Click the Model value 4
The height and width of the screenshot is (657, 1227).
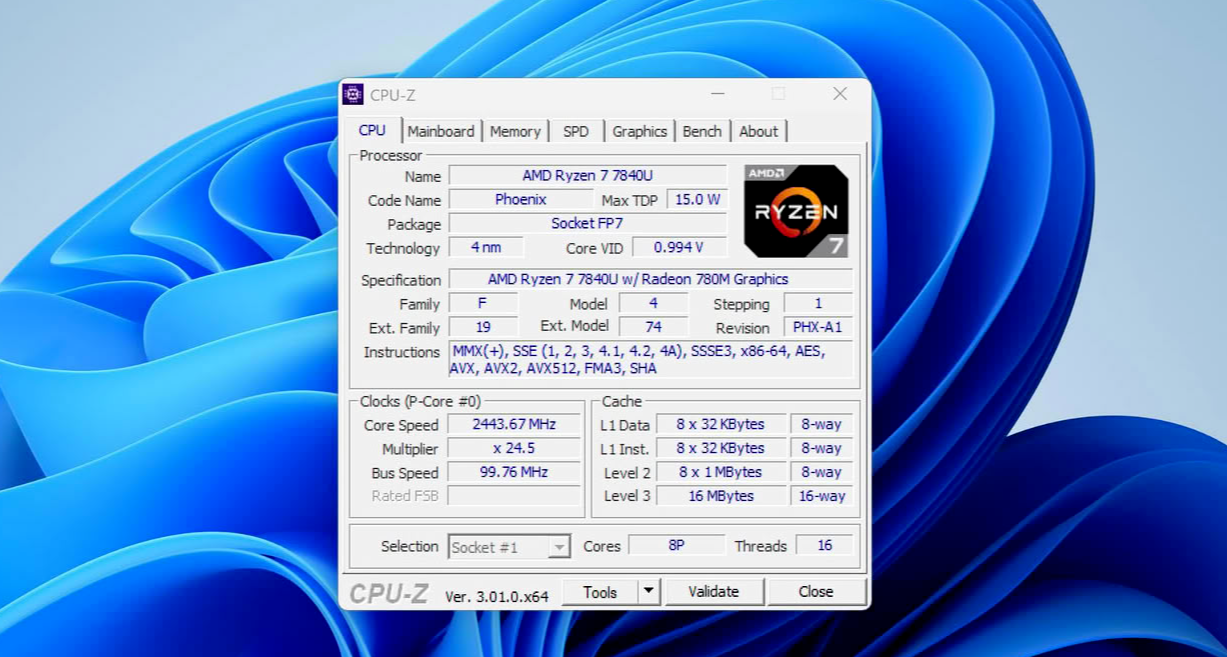(653, 304)
